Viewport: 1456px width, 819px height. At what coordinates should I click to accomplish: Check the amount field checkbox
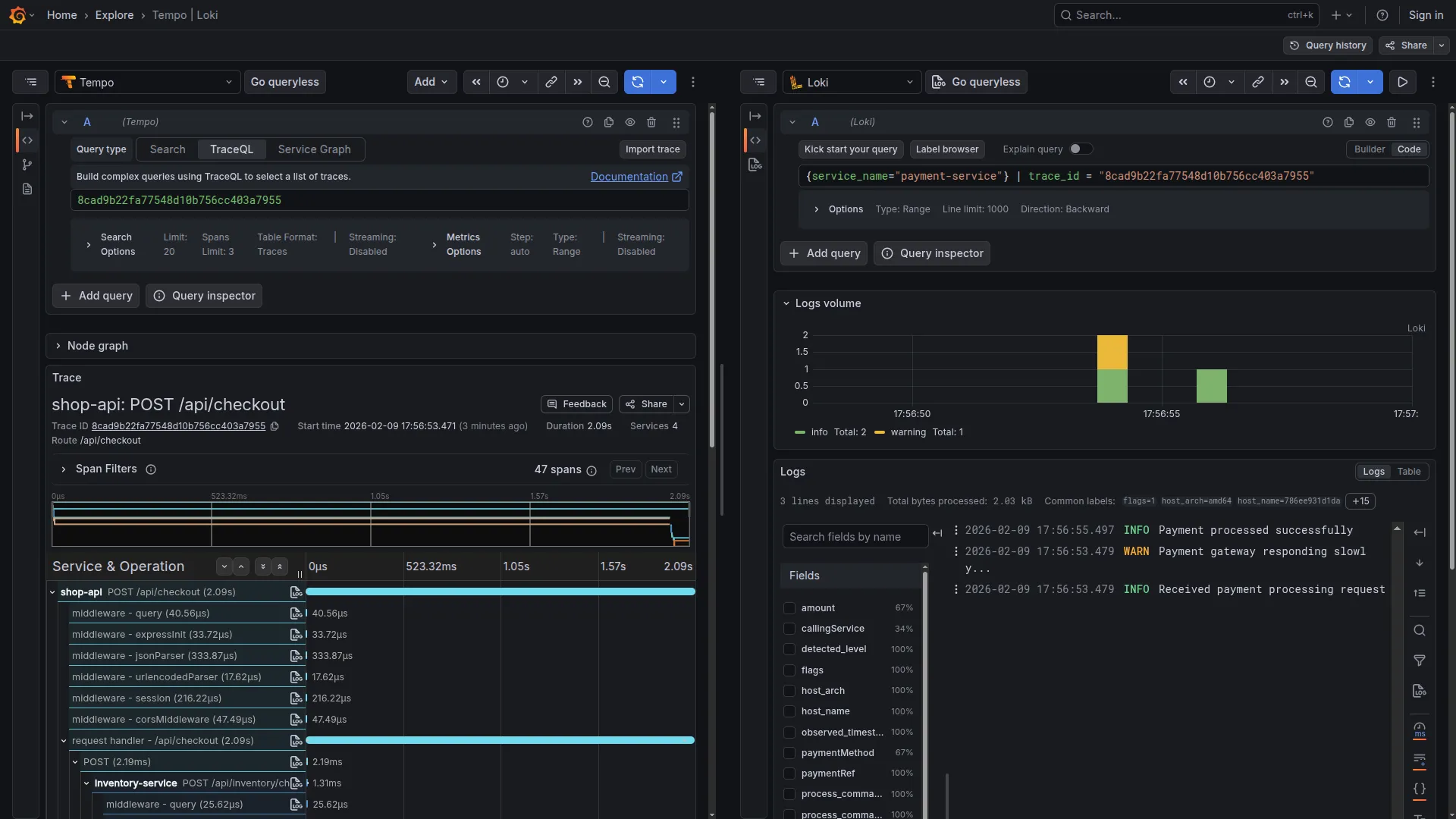pyautogui.click(x=789, y=608)
